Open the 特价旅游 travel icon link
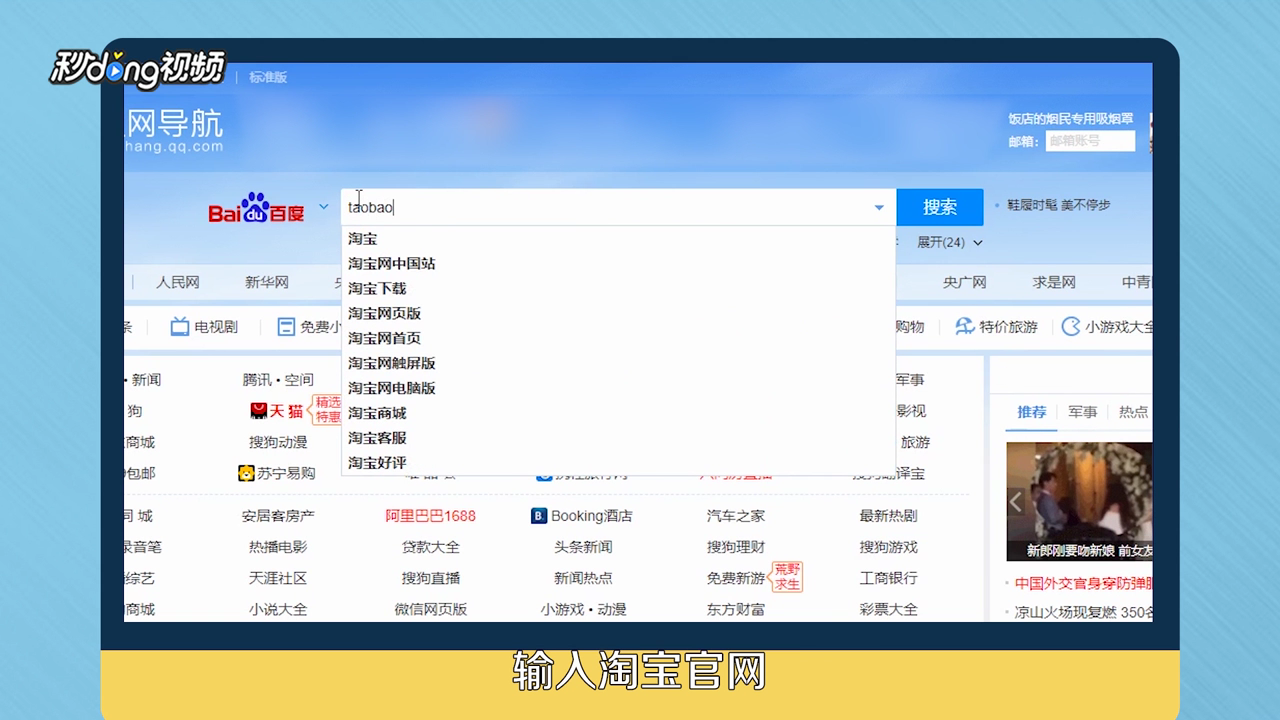Viewport: 1280px width, 720px height. (x=996, y=326)
